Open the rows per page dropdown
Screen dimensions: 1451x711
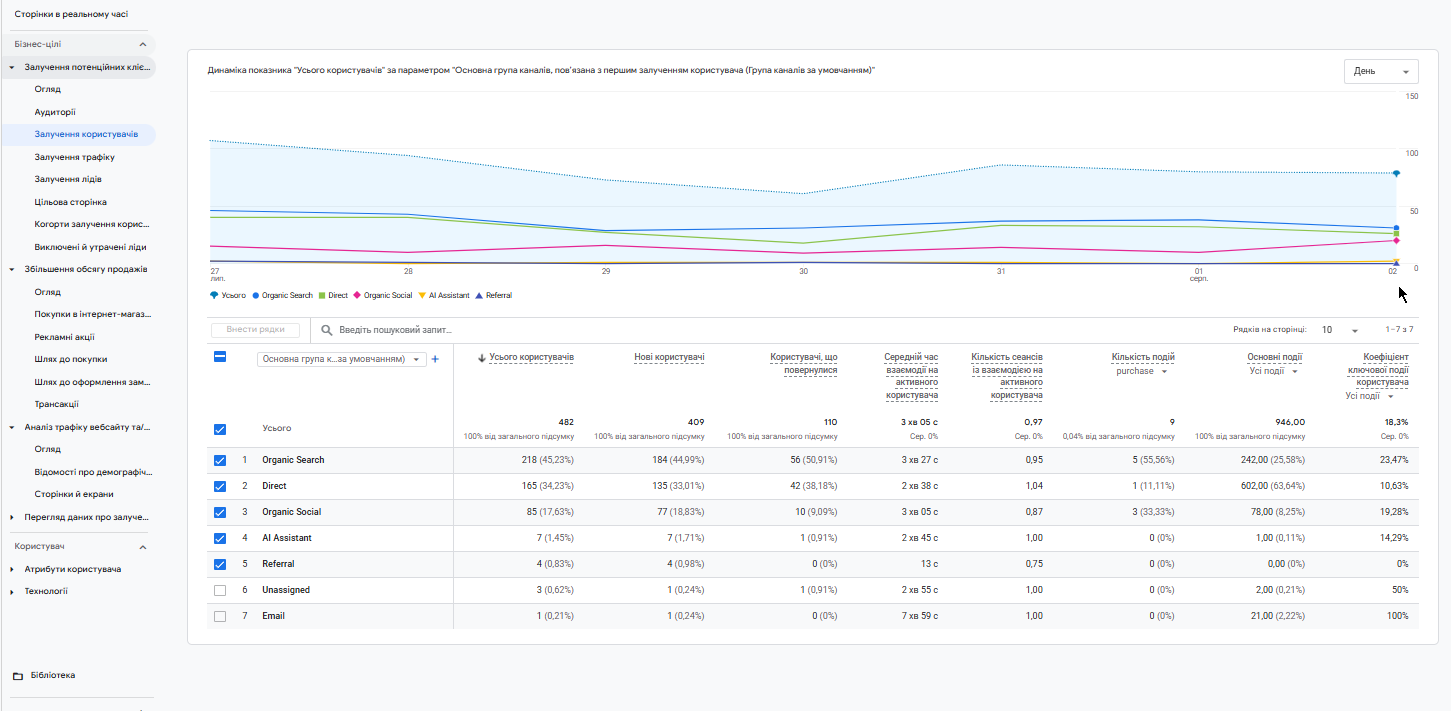1339,330
